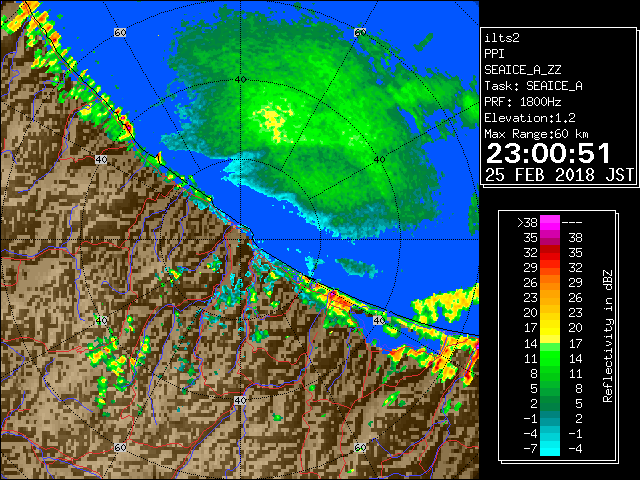This screenshot has height=480, width=640.
Task: Click the yellow echo core in the sea-ice area
Action: [272, 119]
